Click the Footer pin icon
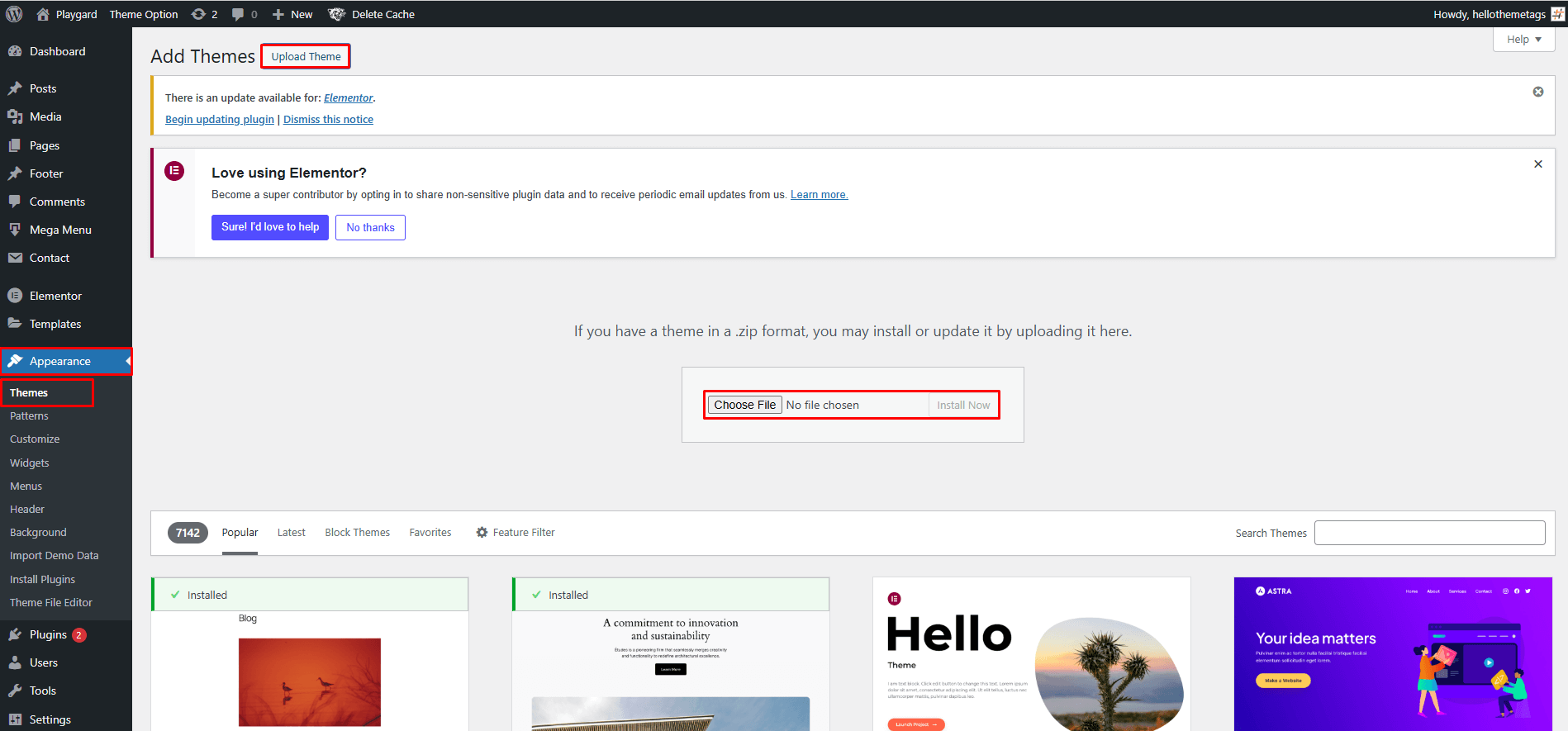 click(15, 173)
